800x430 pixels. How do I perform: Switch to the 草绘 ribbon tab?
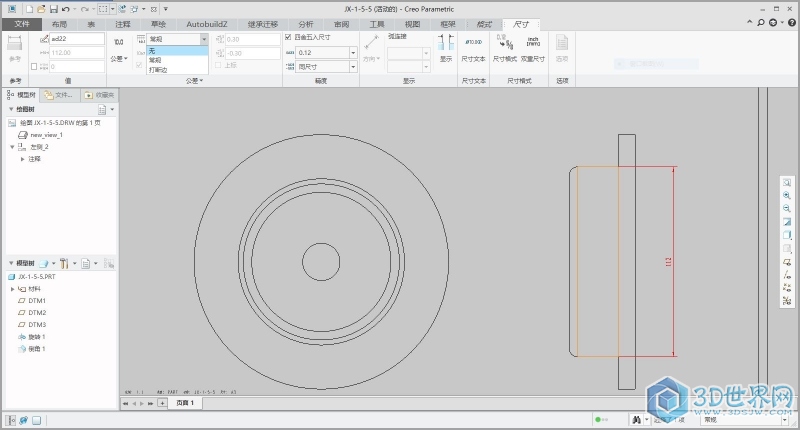coord(158,24)
